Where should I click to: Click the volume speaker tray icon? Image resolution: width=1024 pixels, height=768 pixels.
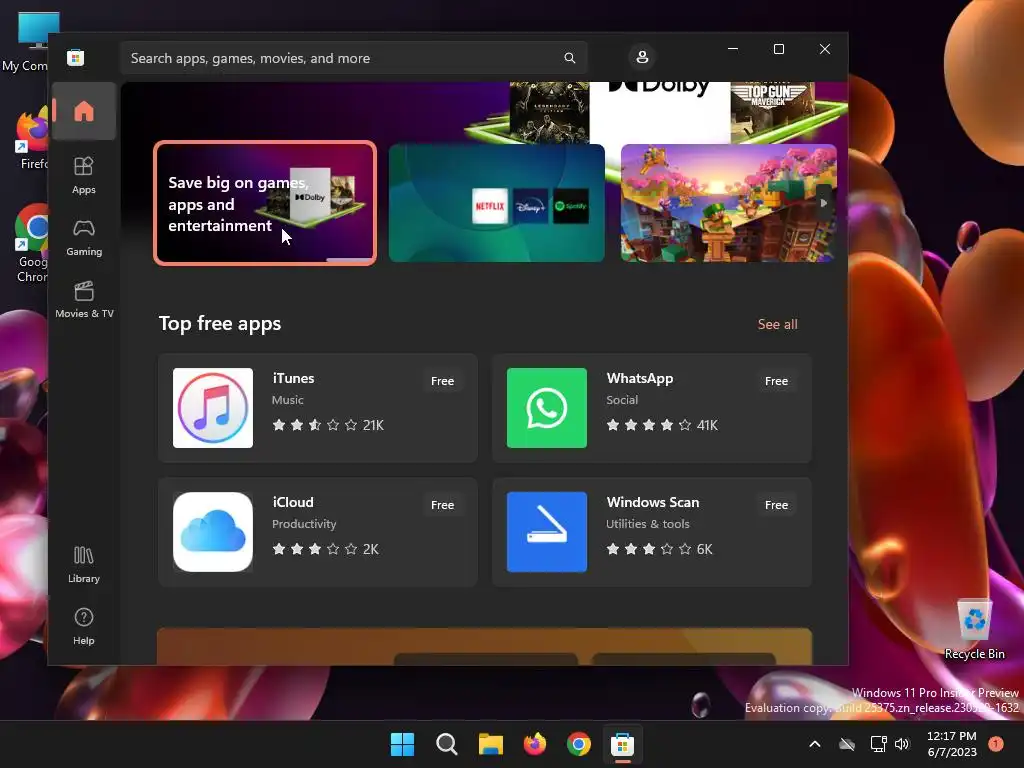(x=902, y=744)
